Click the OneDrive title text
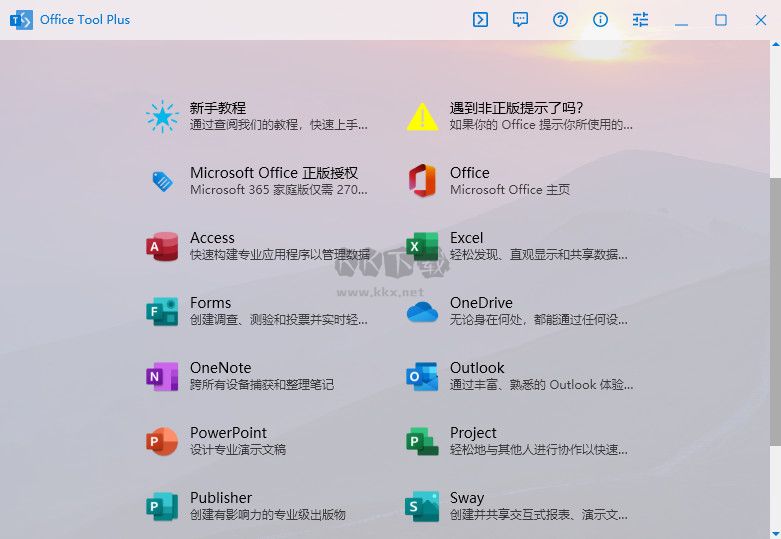Image resolution: width=781 pixels, height=539 pixels. (481, 302)
